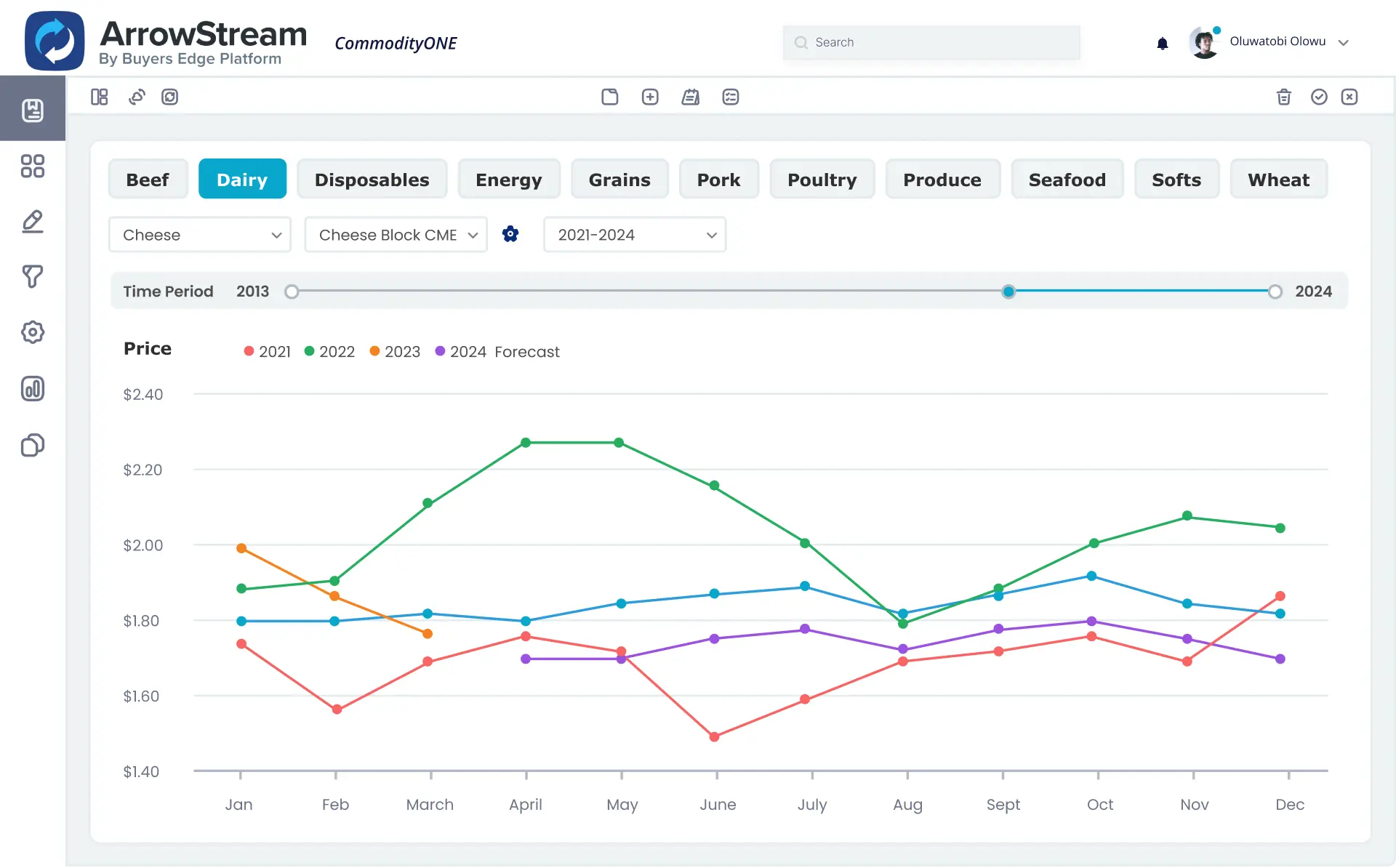This screenshot has width=1396, height=868.
Task: Click the Search input field
Action: pos(931,42)
